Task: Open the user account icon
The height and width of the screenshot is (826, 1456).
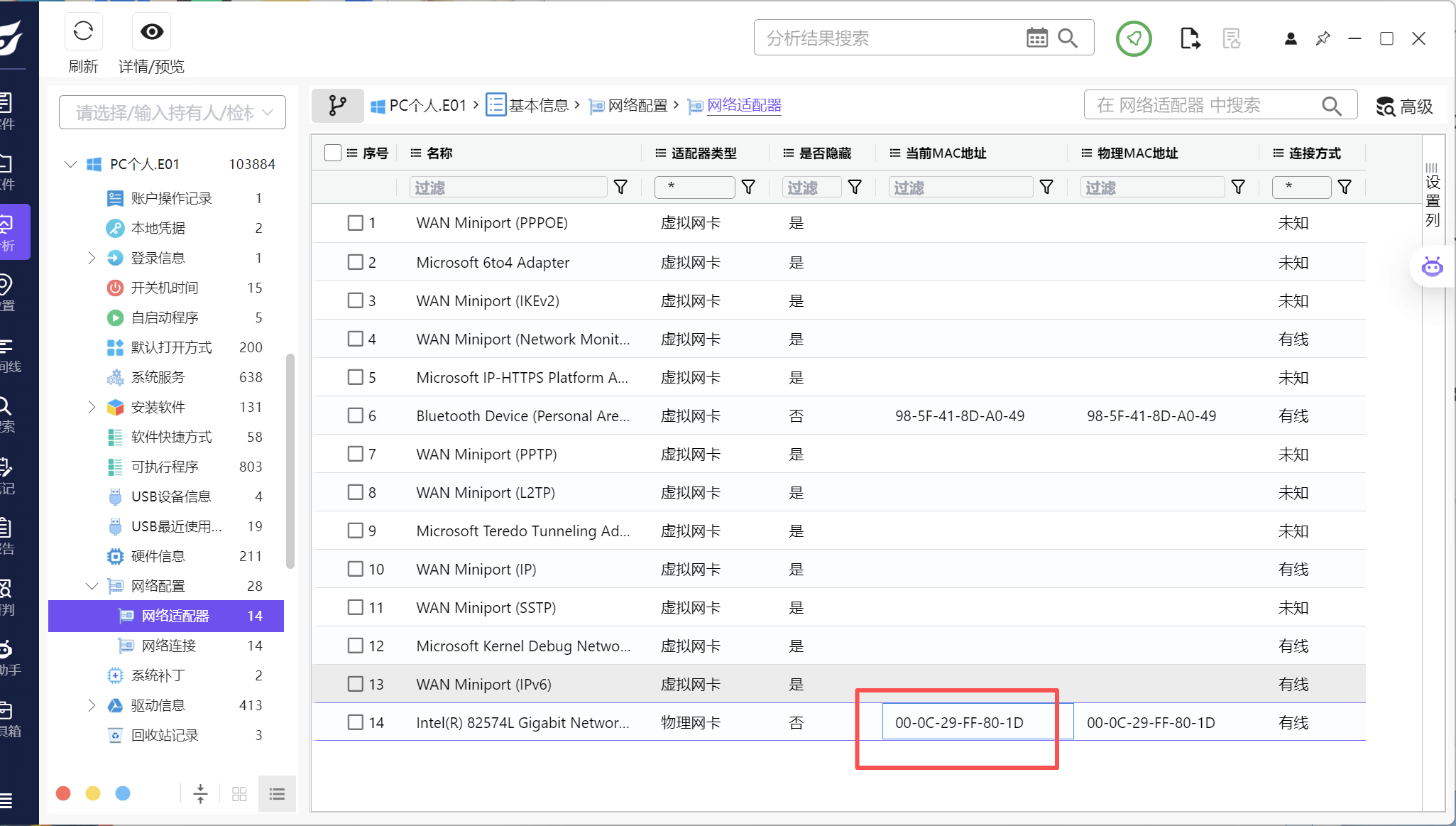Action: pos(1291,38)
